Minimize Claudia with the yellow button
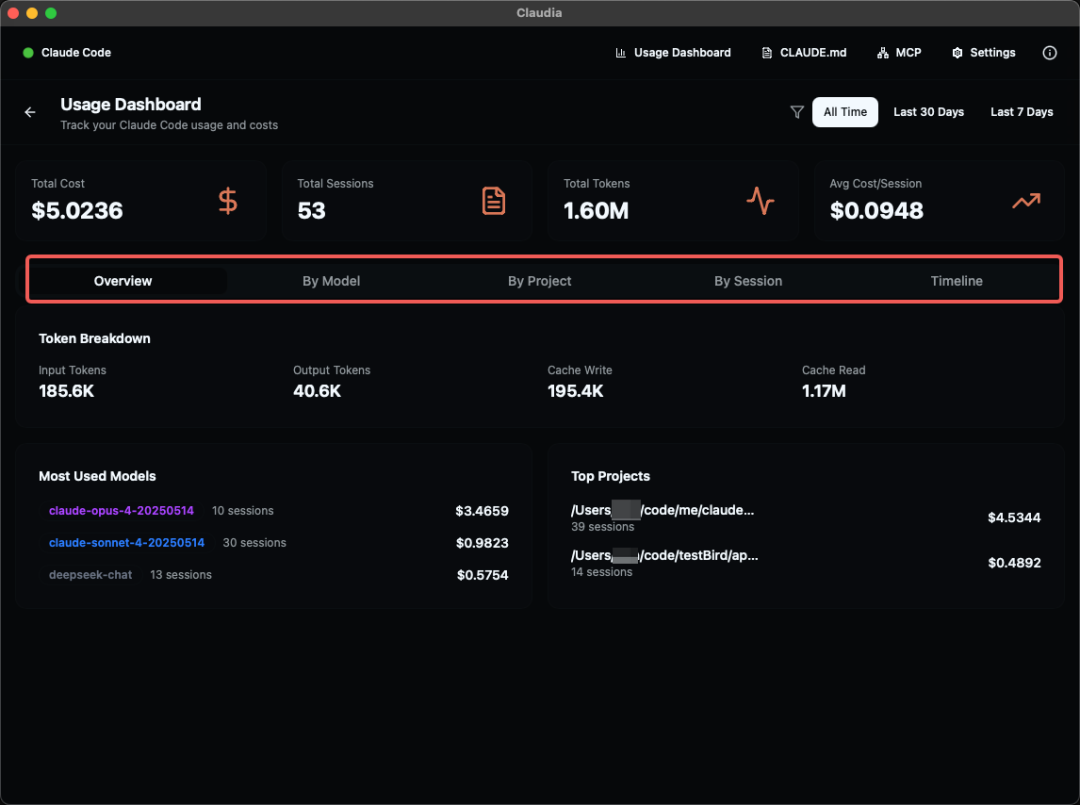 coord(32,13)
